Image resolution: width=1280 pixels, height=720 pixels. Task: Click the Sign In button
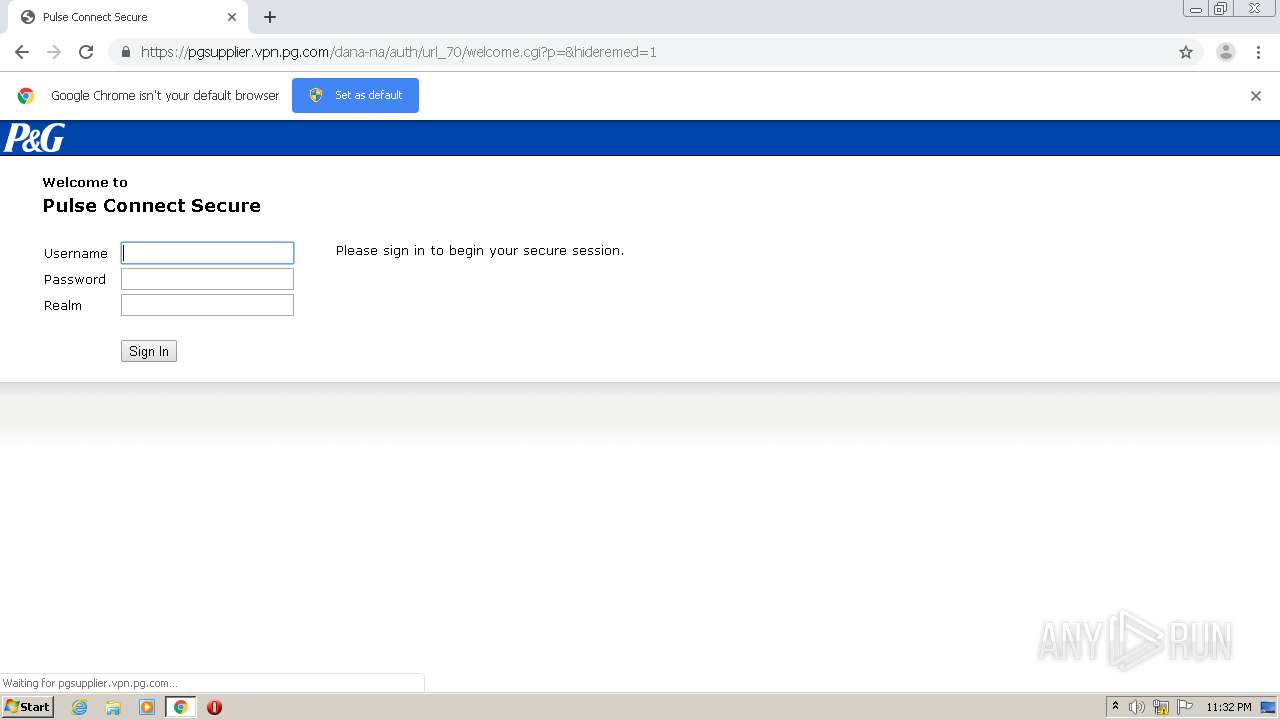pyautogui.click(x=149, y=351)
